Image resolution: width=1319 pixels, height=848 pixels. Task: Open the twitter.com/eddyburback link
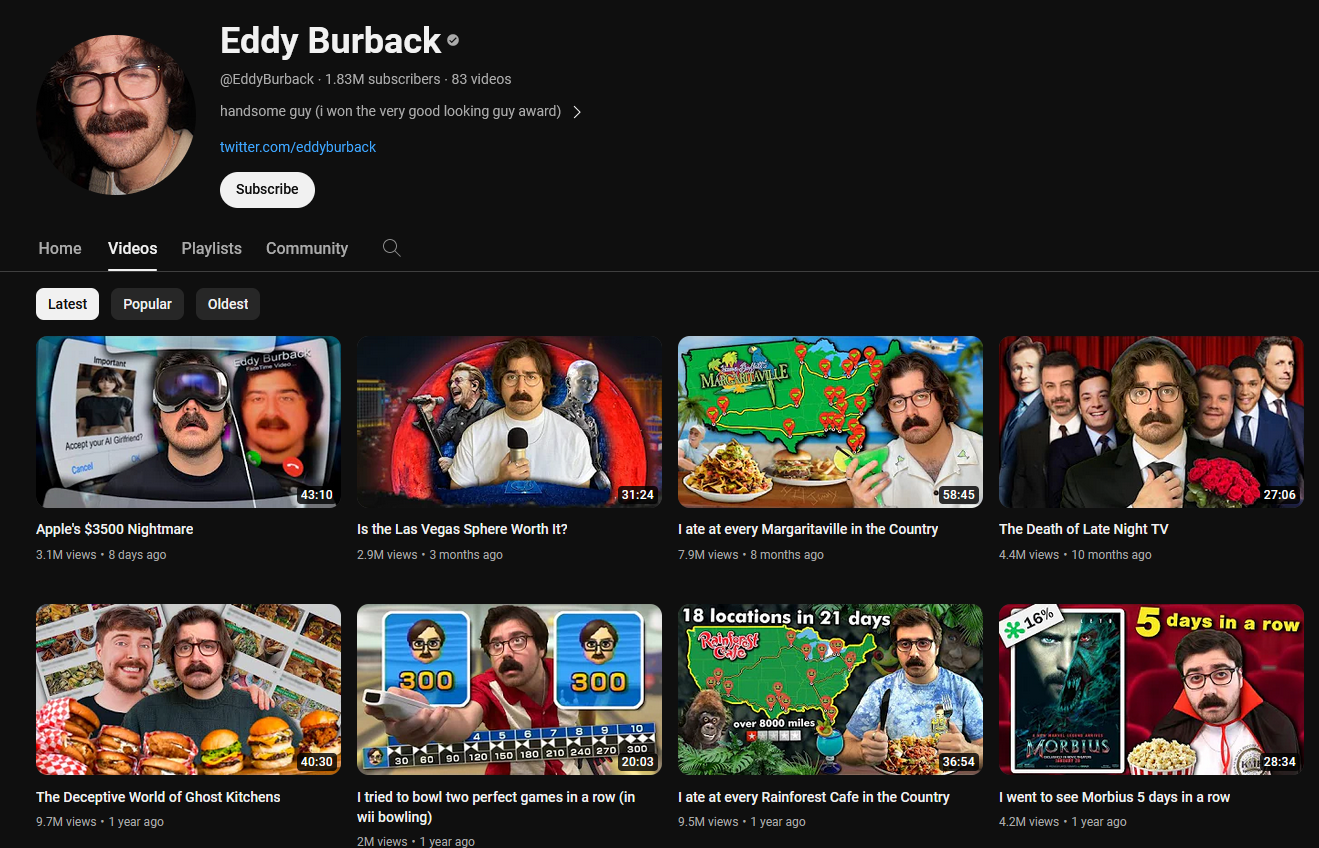pyautogui.click(x=298, y=147)
